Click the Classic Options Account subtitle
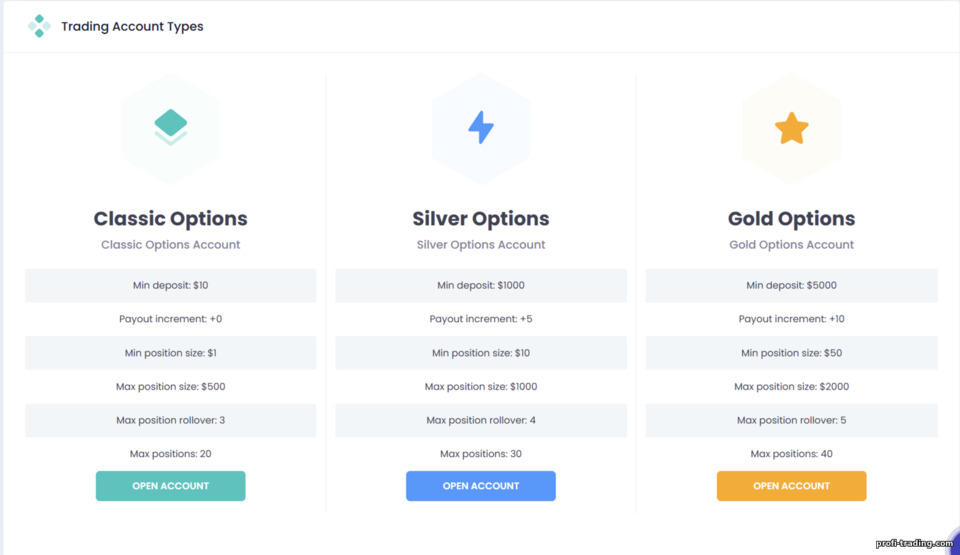The height and width of the screenshot is (555, 960). (171, 245)
